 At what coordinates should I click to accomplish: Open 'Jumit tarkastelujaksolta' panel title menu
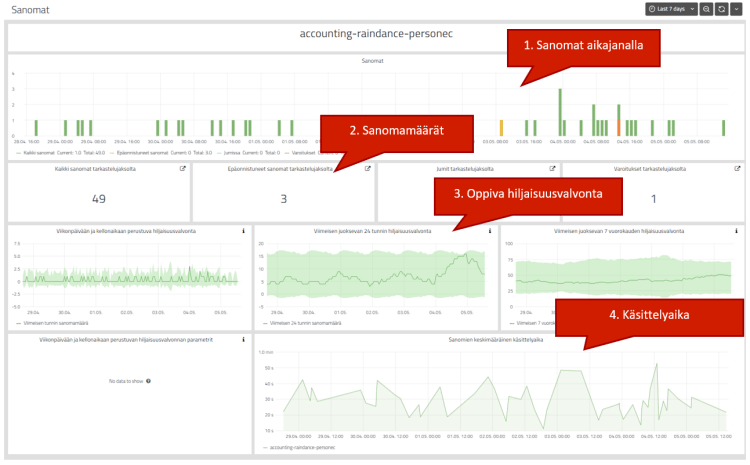coord(464,169)
